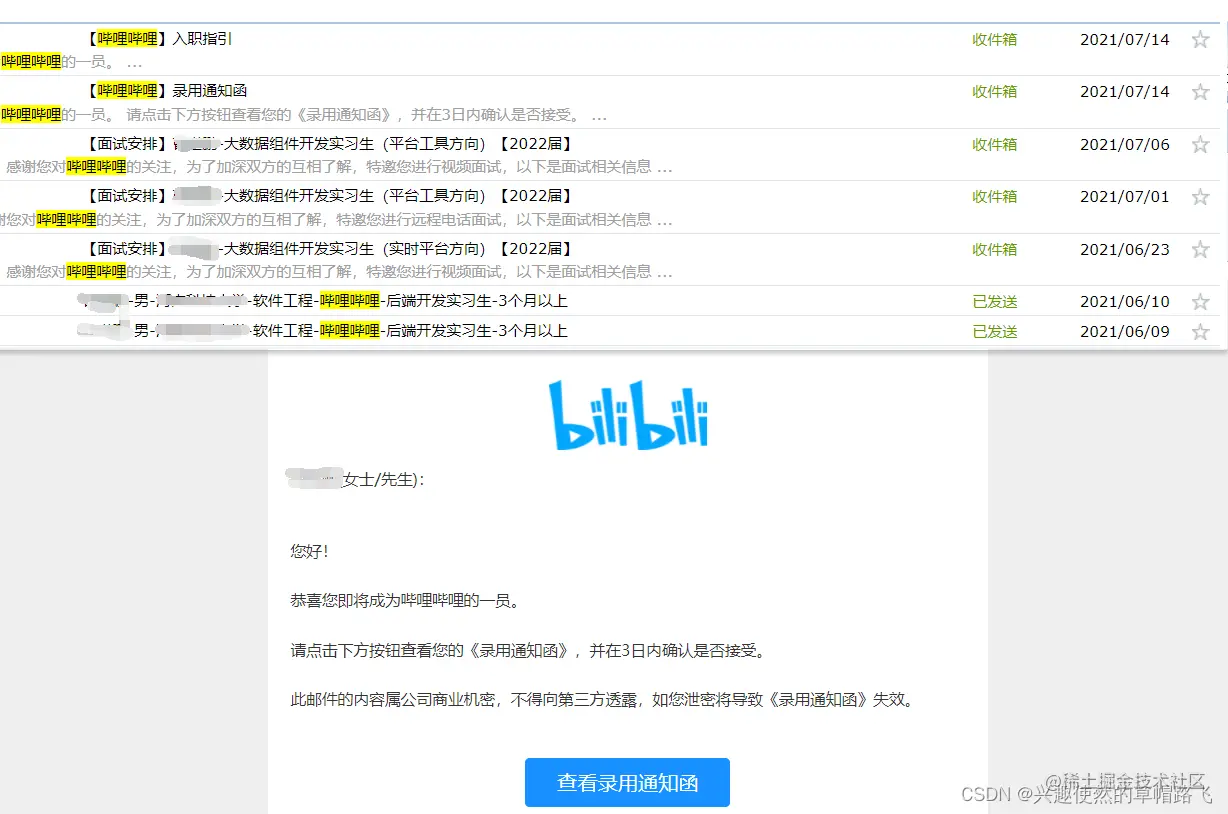
Task: Open the 平台工具方向 interview email from 2021/07/06
Action: tap(330, 144)
